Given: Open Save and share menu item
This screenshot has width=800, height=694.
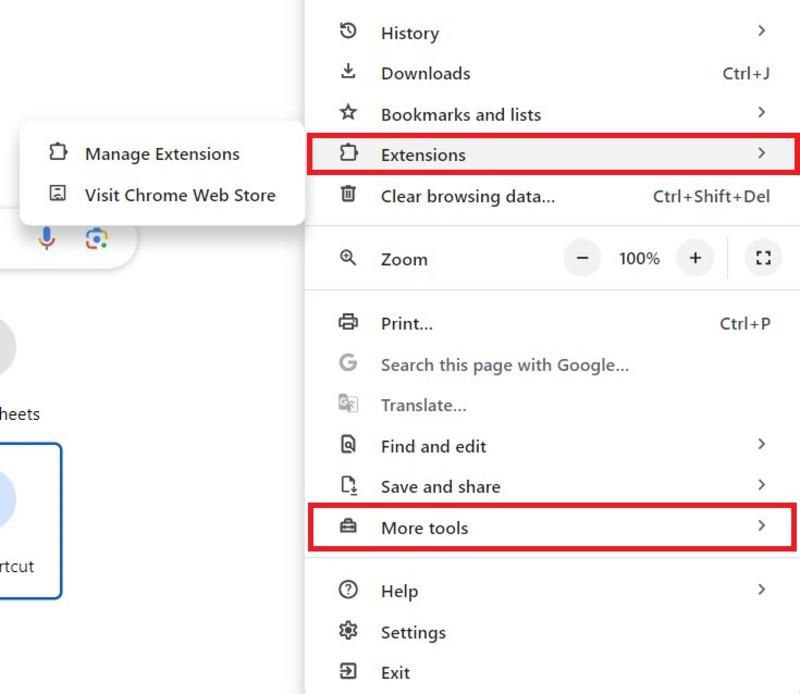Looking at the screenshot, I should tap(553, 487).
